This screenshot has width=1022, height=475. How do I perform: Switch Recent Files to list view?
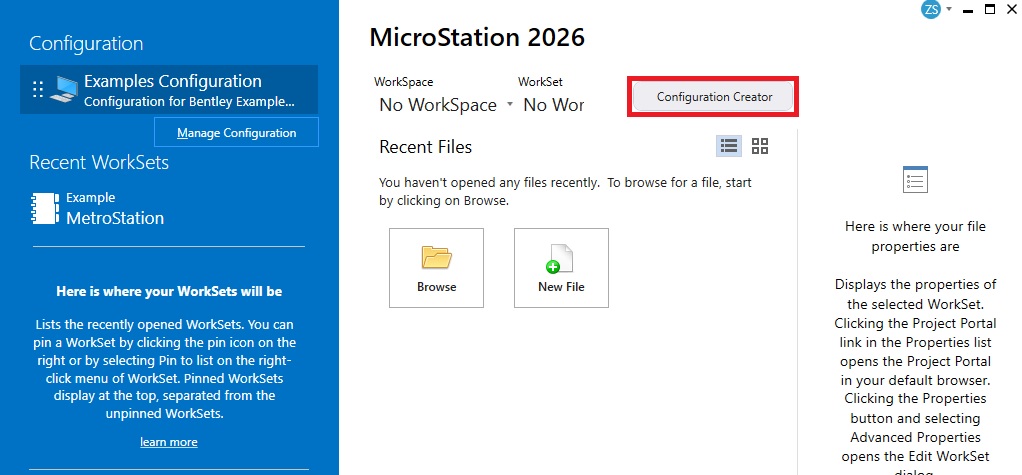pos(730,147)
